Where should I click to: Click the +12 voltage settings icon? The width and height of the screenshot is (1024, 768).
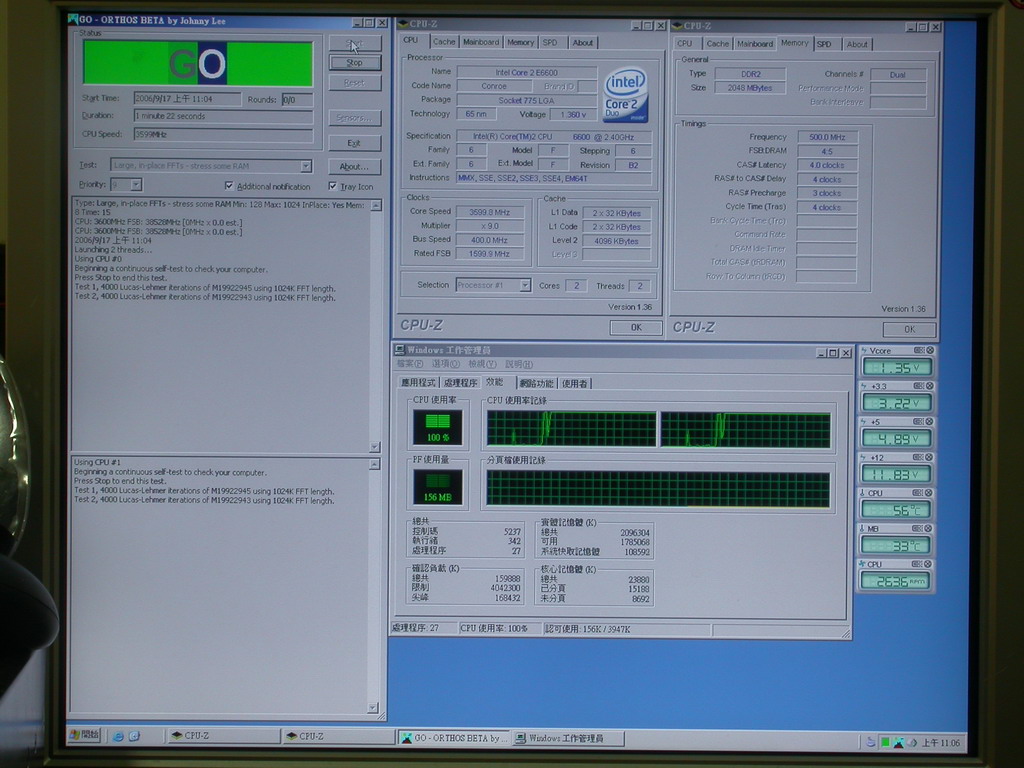[918, 457]
